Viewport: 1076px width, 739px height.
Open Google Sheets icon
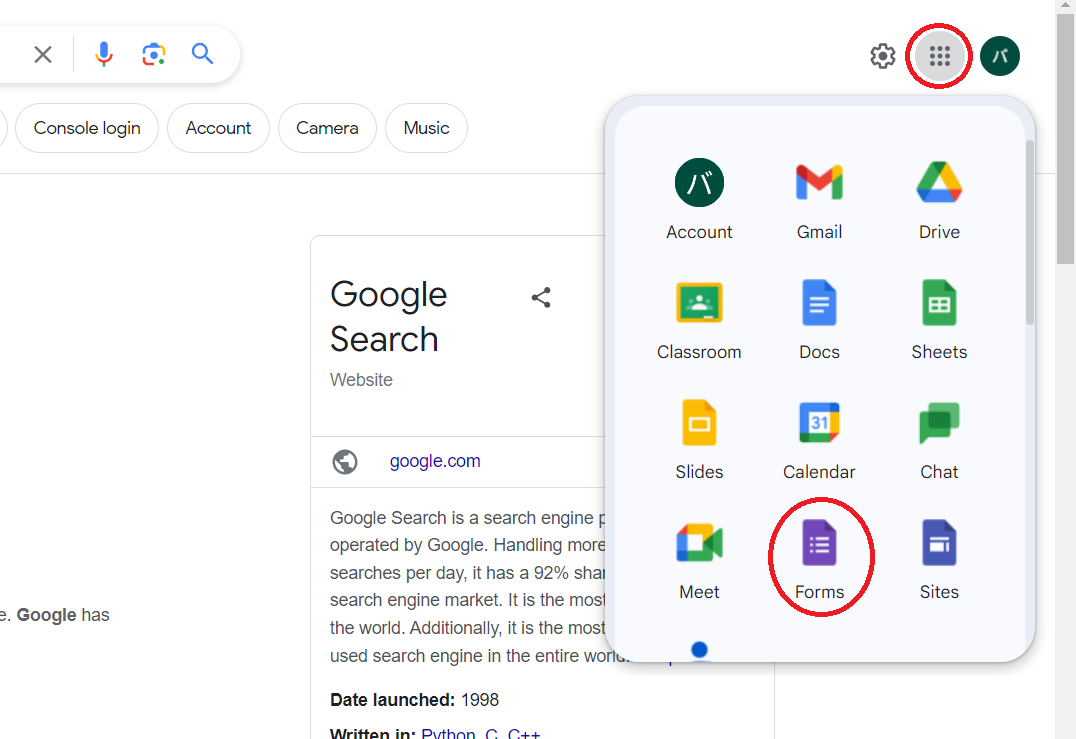tap(939, 320)
